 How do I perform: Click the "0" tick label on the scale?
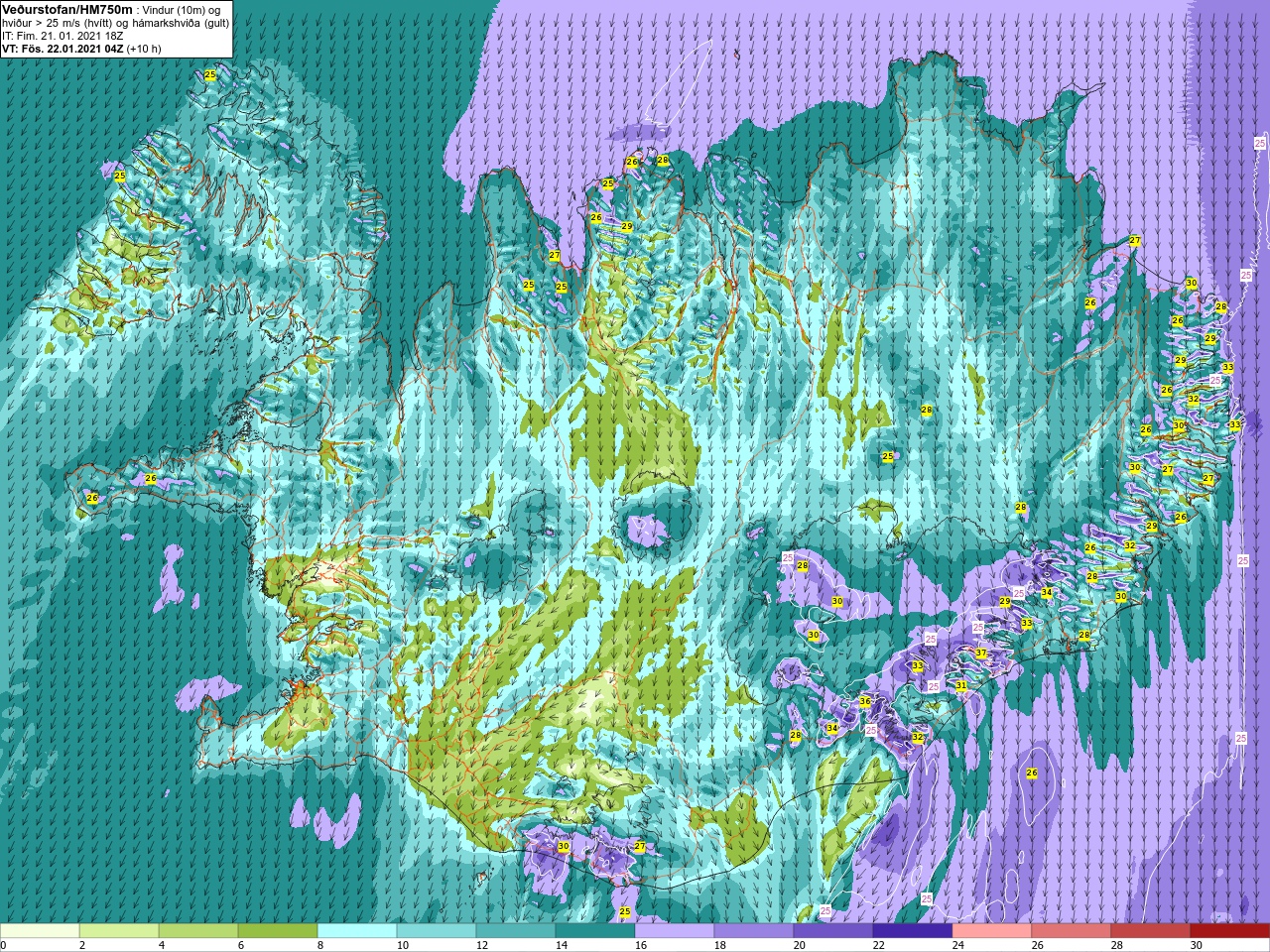click(4, 945)
